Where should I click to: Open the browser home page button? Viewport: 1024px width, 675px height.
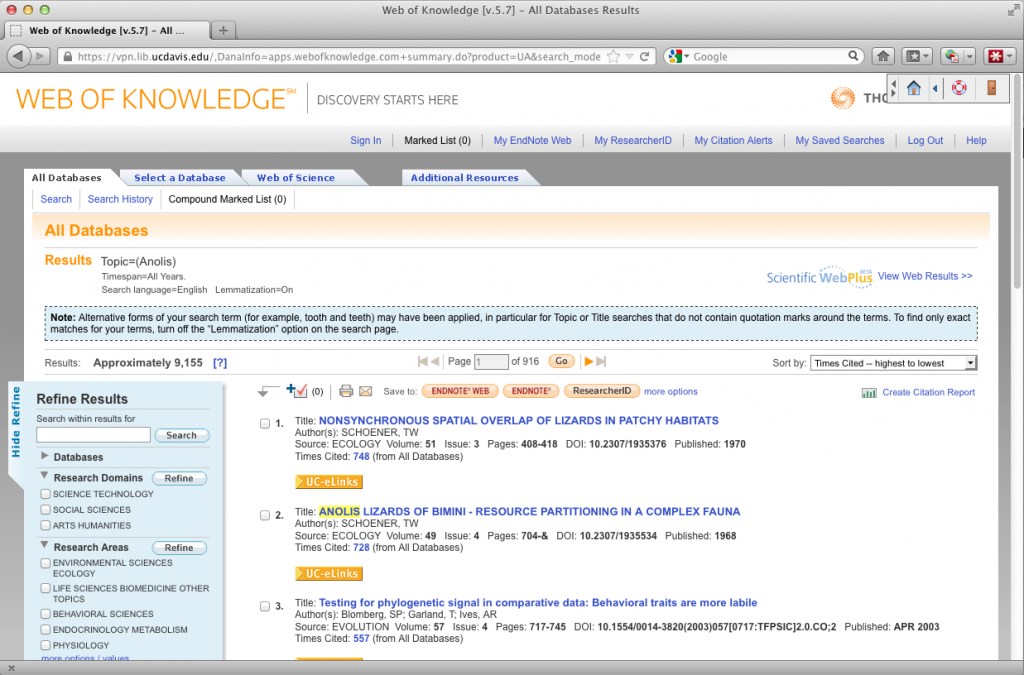pos(883,56)
